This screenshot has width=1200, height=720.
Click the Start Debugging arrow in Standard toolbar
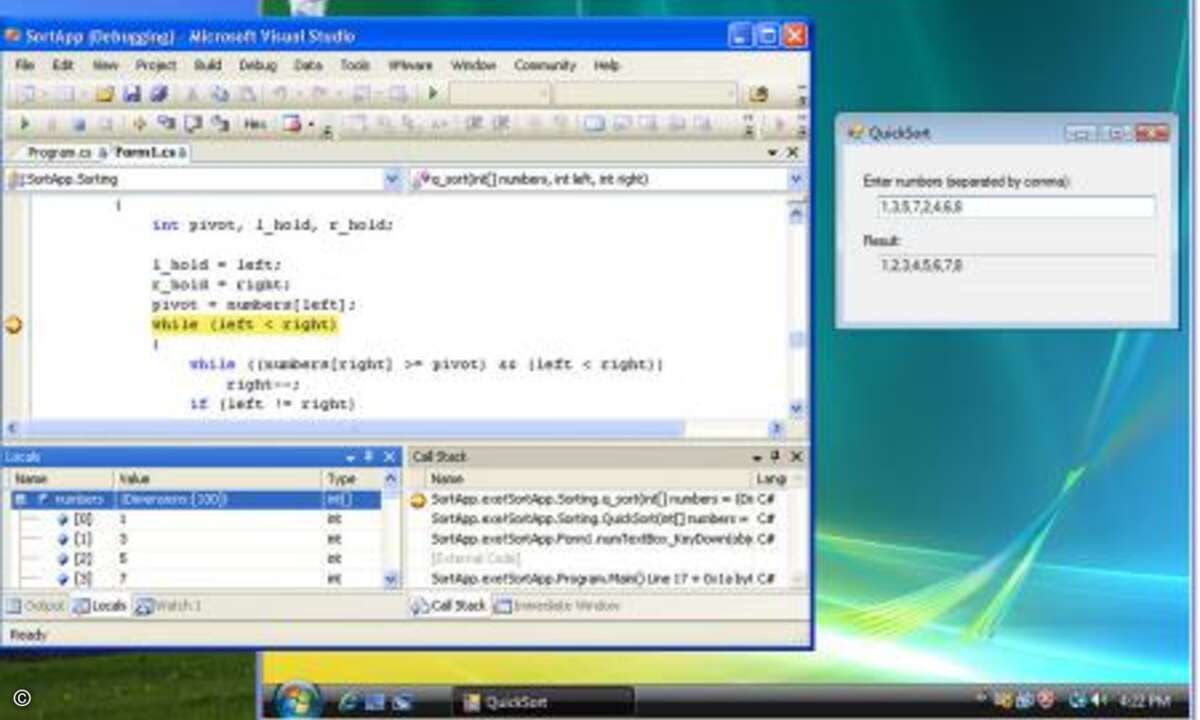pyautogui.click(x=433, y=94)
